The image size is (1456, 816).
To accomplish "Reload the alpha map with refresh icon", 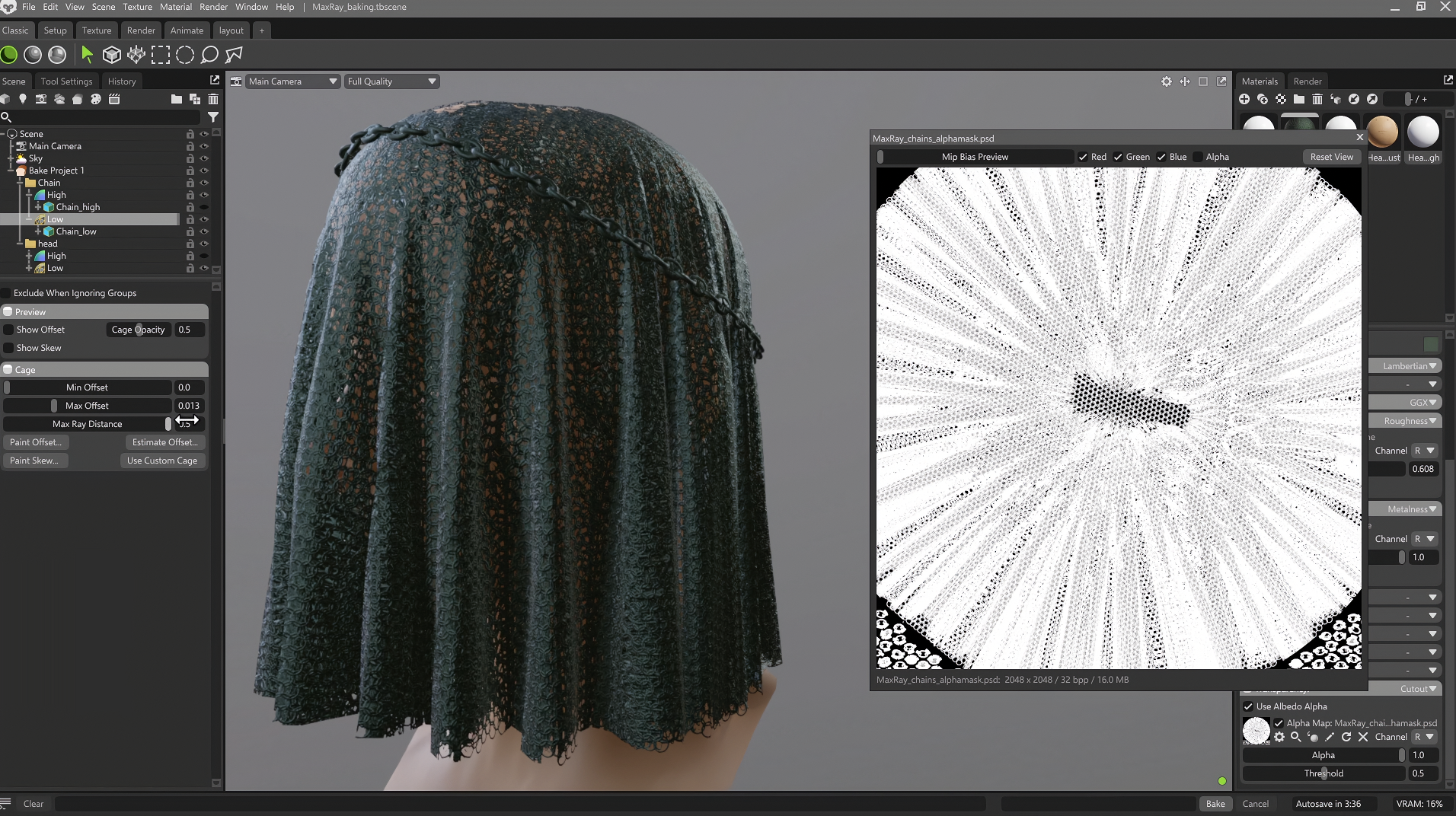I will pyautogui.click(x=1346, y=737).
